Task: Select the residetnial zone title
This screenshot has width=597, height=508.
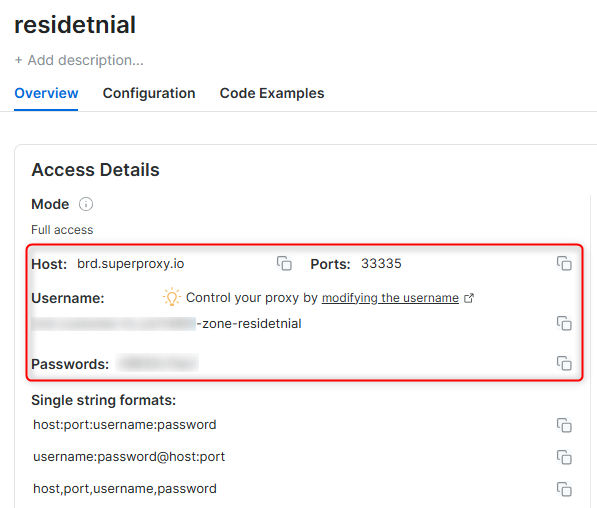Action: pyautogui.click(x=75, y=25)
